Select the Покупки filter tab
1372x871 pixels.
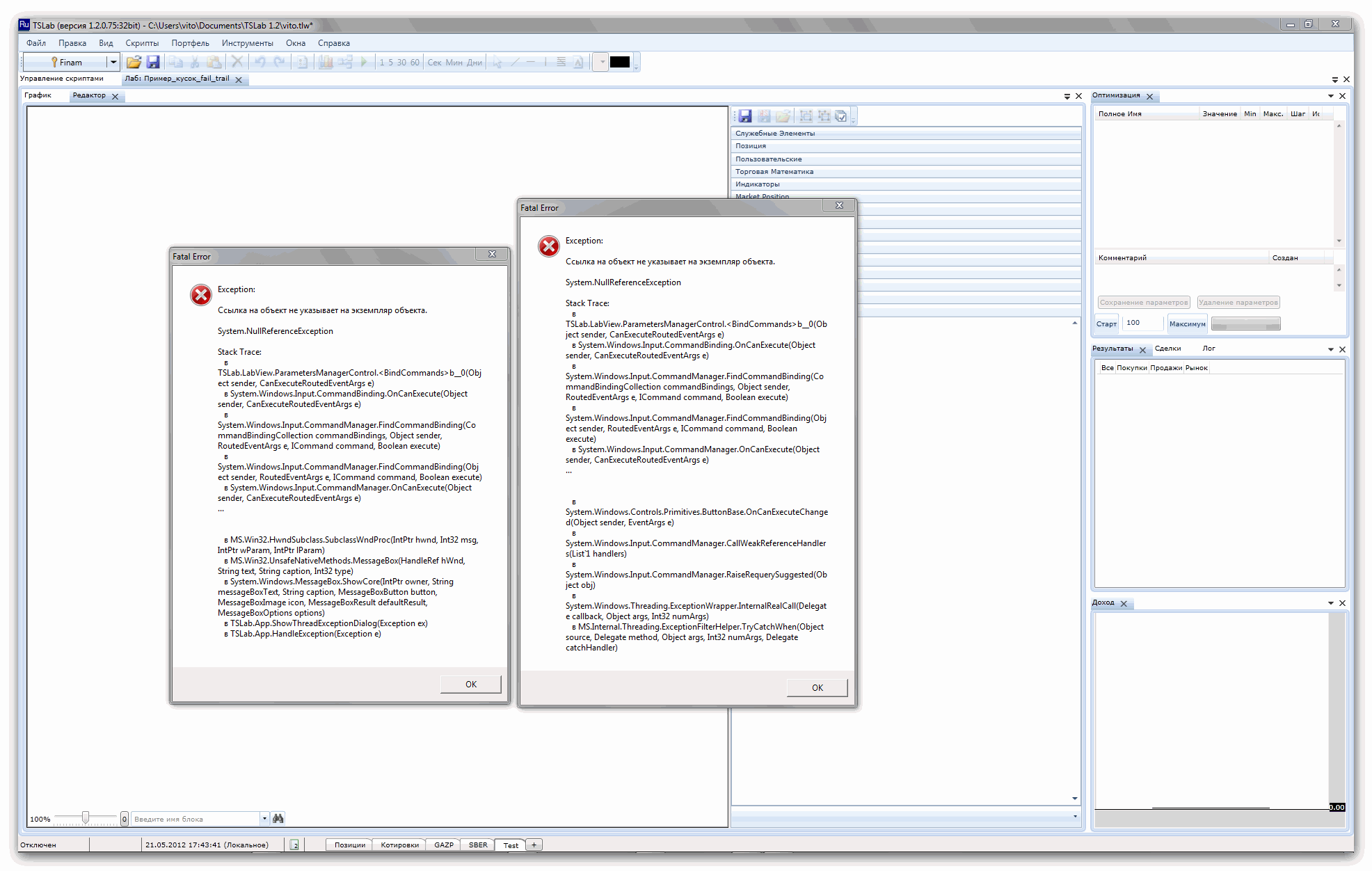click(1131, 368)
